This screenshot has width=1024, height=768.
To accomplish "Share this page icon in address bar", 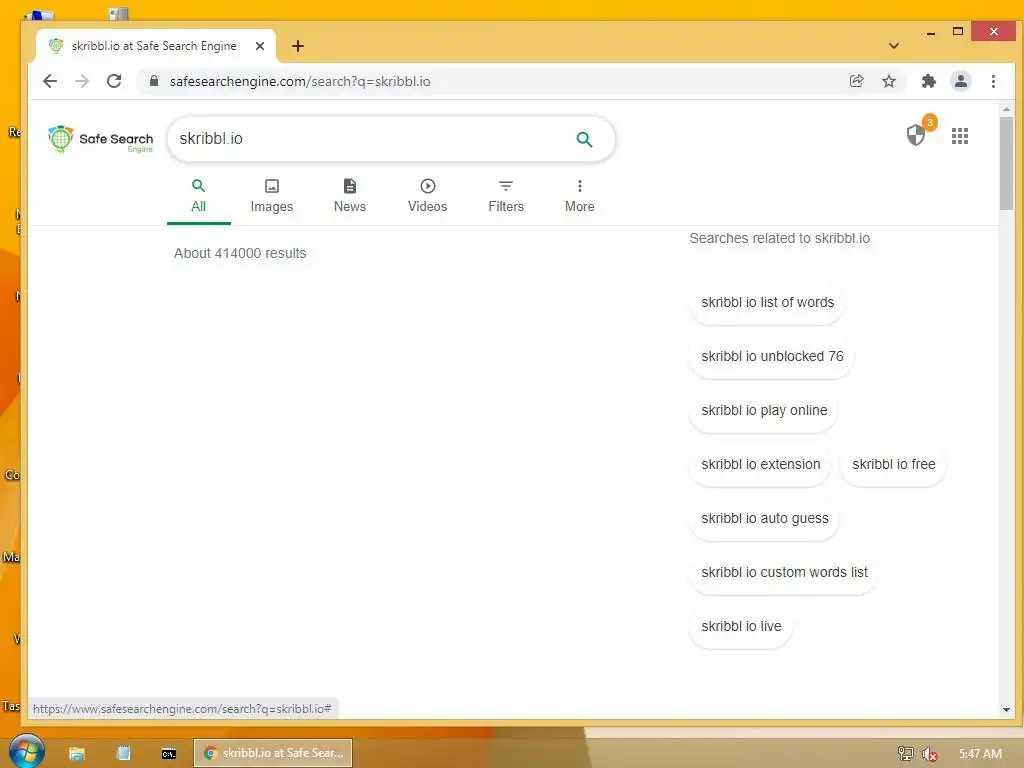I will point(856,81).
